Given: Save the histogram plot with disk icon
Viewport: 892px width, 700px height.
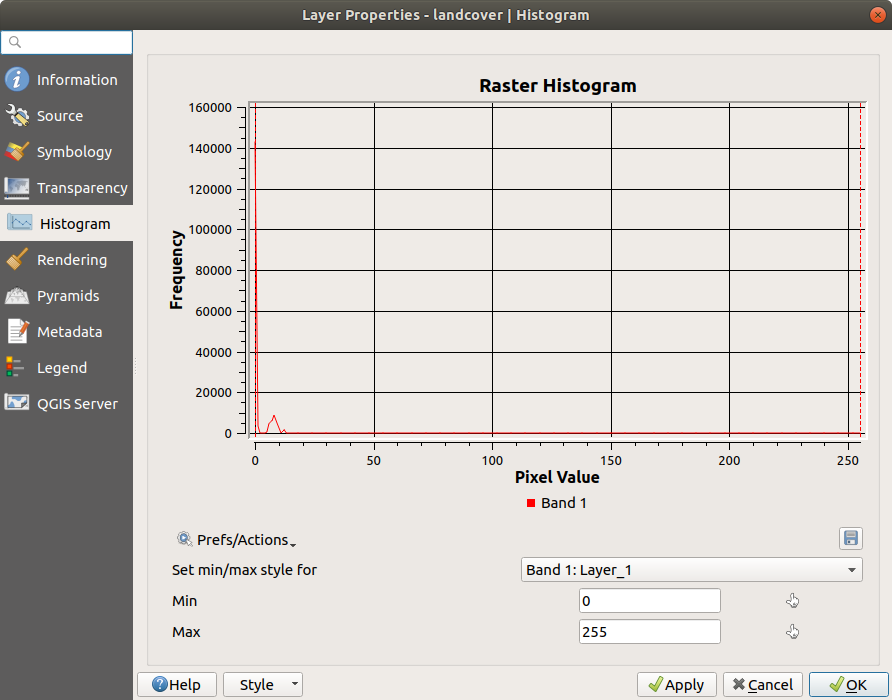Looking at the screenshot, I should coord(851,539).
